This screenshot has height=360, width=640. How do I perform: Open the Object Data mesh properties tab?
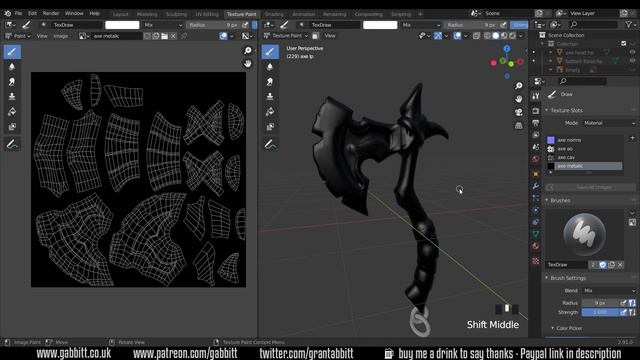point(536,234)
